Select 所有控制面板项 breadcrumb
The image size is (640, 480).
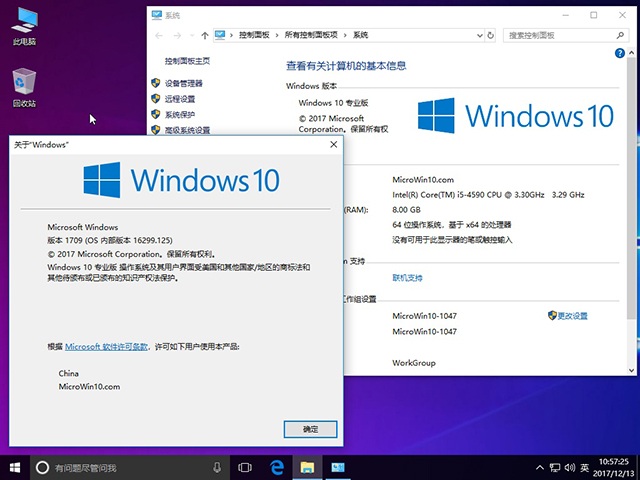[x=311, y=35]
